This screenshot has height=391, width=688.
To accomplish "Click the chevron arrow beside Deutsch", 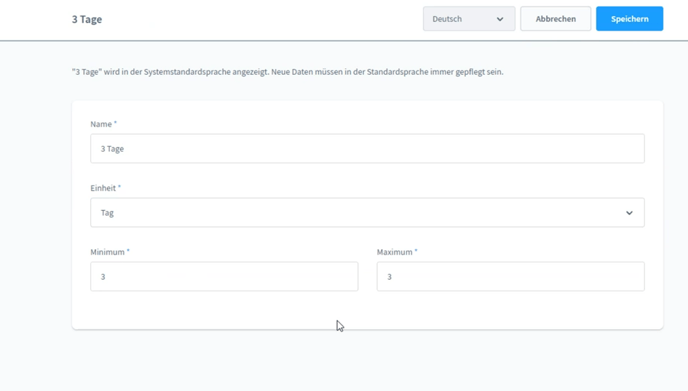I will [500, 19].
